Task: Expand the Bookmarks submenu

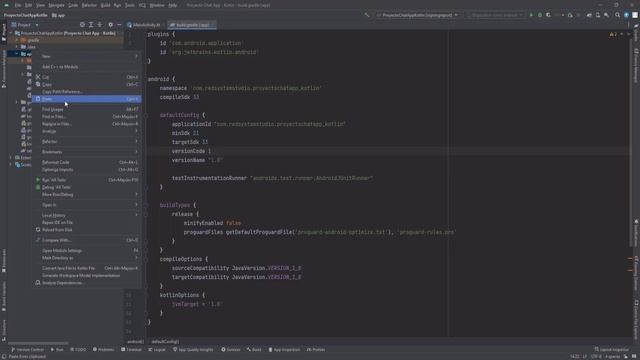Action: click(x=87, y=152)
